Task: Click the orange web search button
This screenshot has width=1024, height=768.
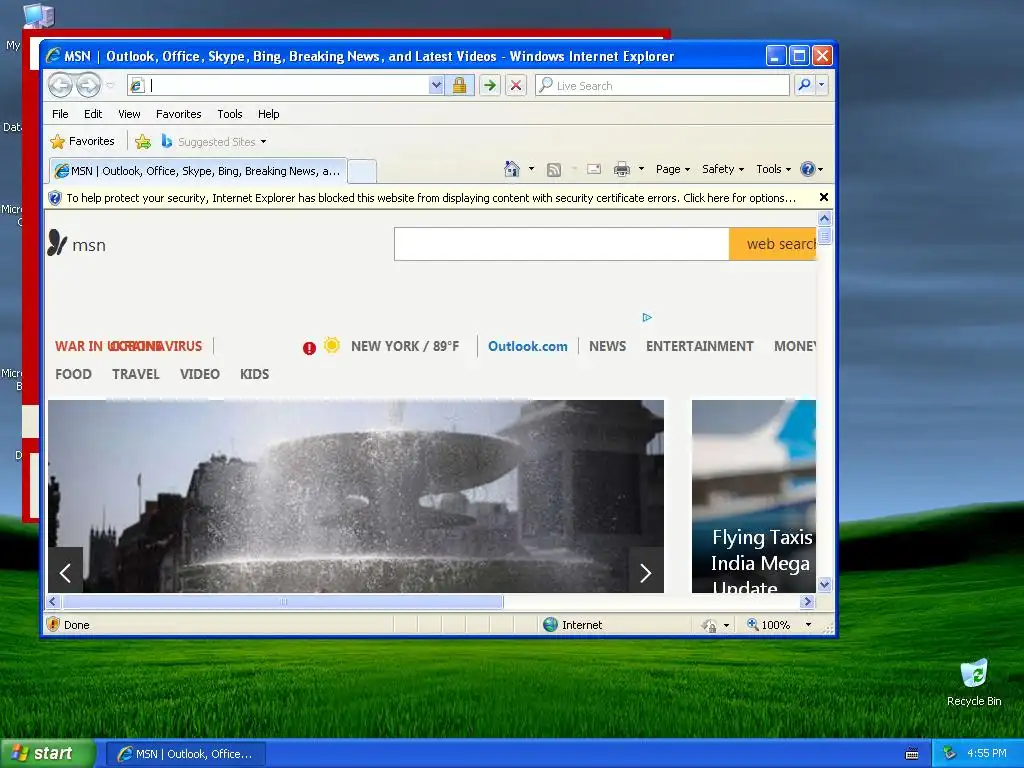Action: 773,244
